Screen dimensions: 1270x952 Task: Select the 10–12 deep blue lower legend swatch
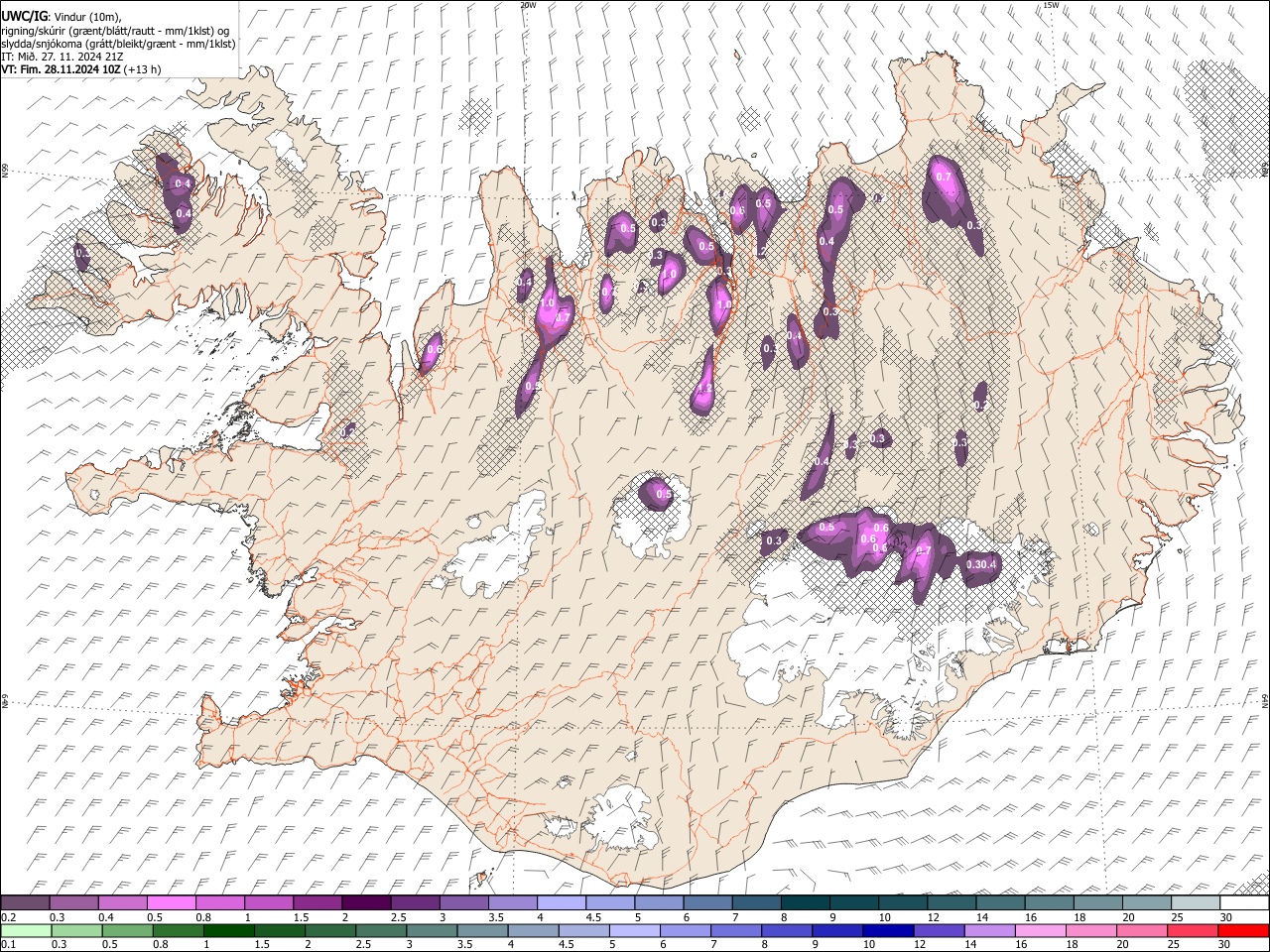pos(888,930)
